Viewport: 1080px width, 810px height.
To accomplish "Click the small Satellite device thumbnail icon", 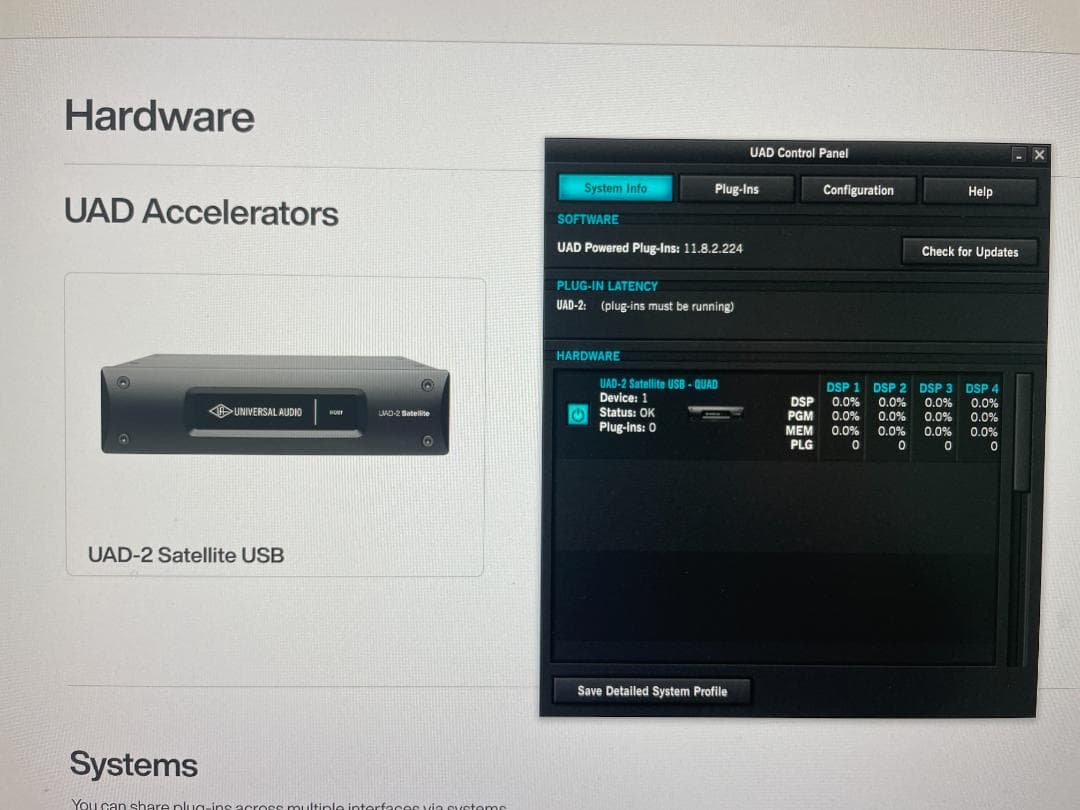I will (x=715, y=413).
